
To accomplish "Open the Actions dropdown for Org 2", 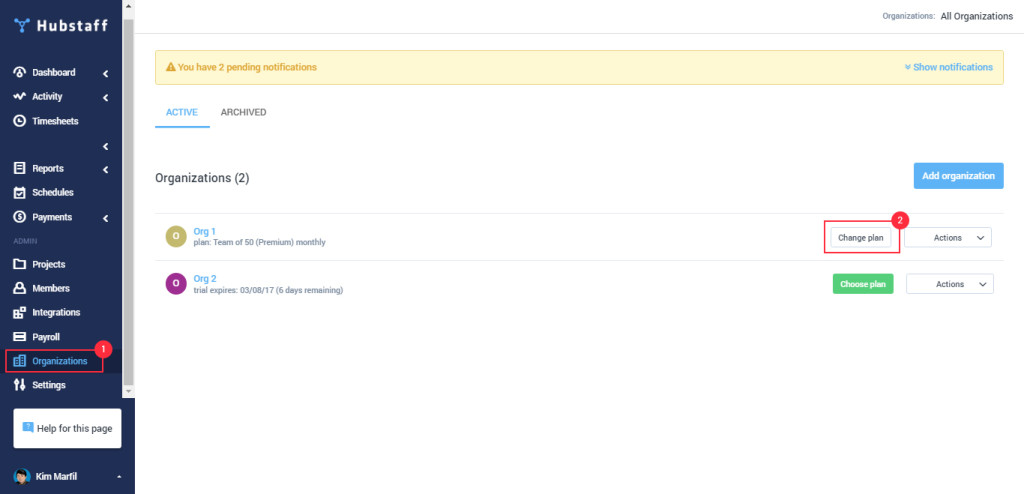I will [950, 284].
